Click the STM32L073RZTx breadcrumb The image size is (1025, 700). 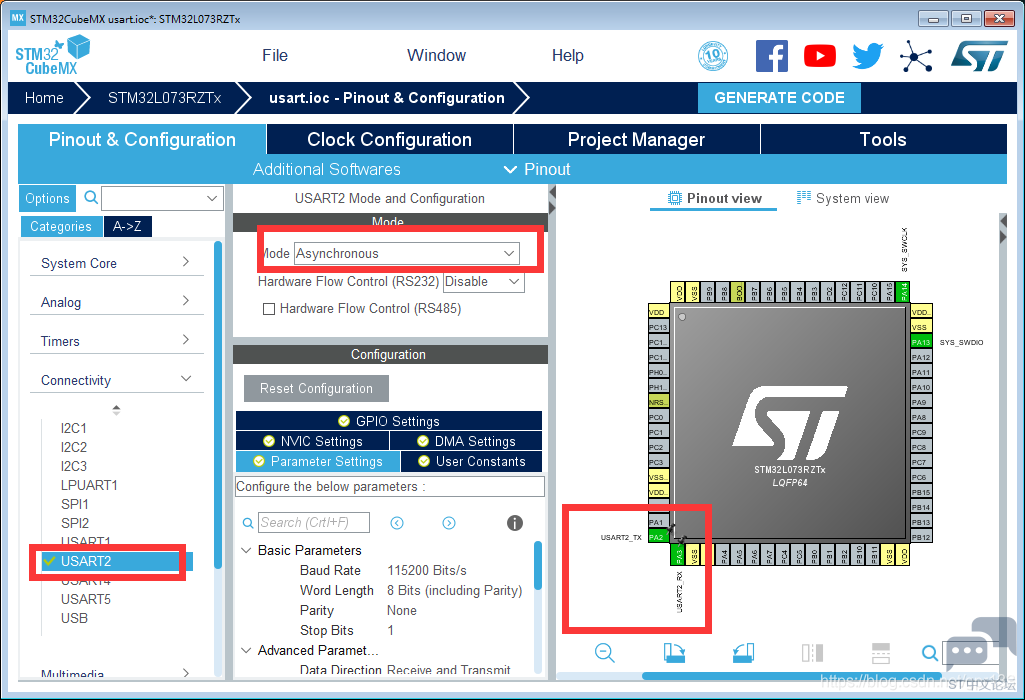pos(164,98)
